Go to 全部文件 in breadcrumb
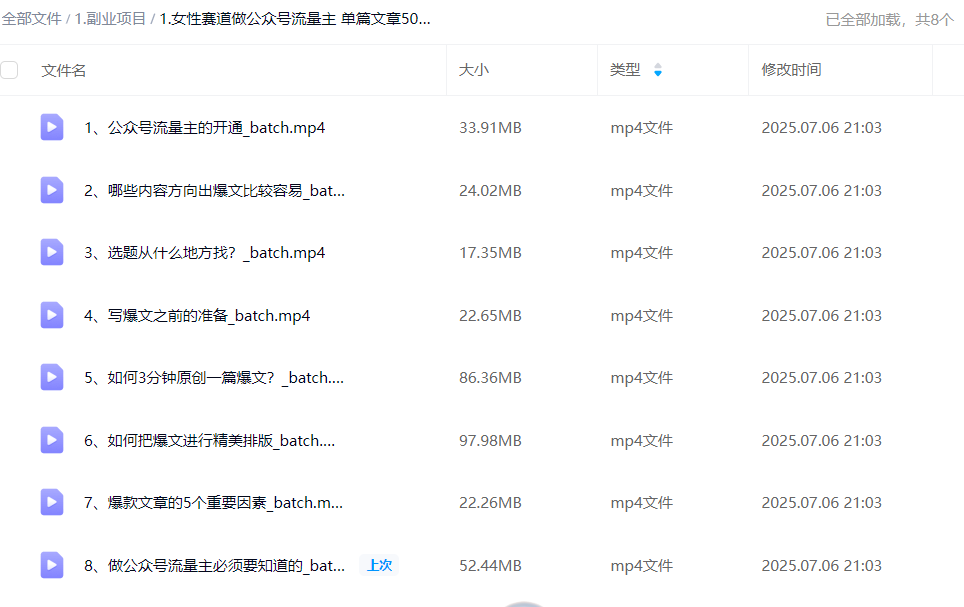The image size is (964, 607). pyautogui.click(x=32, y=19)
